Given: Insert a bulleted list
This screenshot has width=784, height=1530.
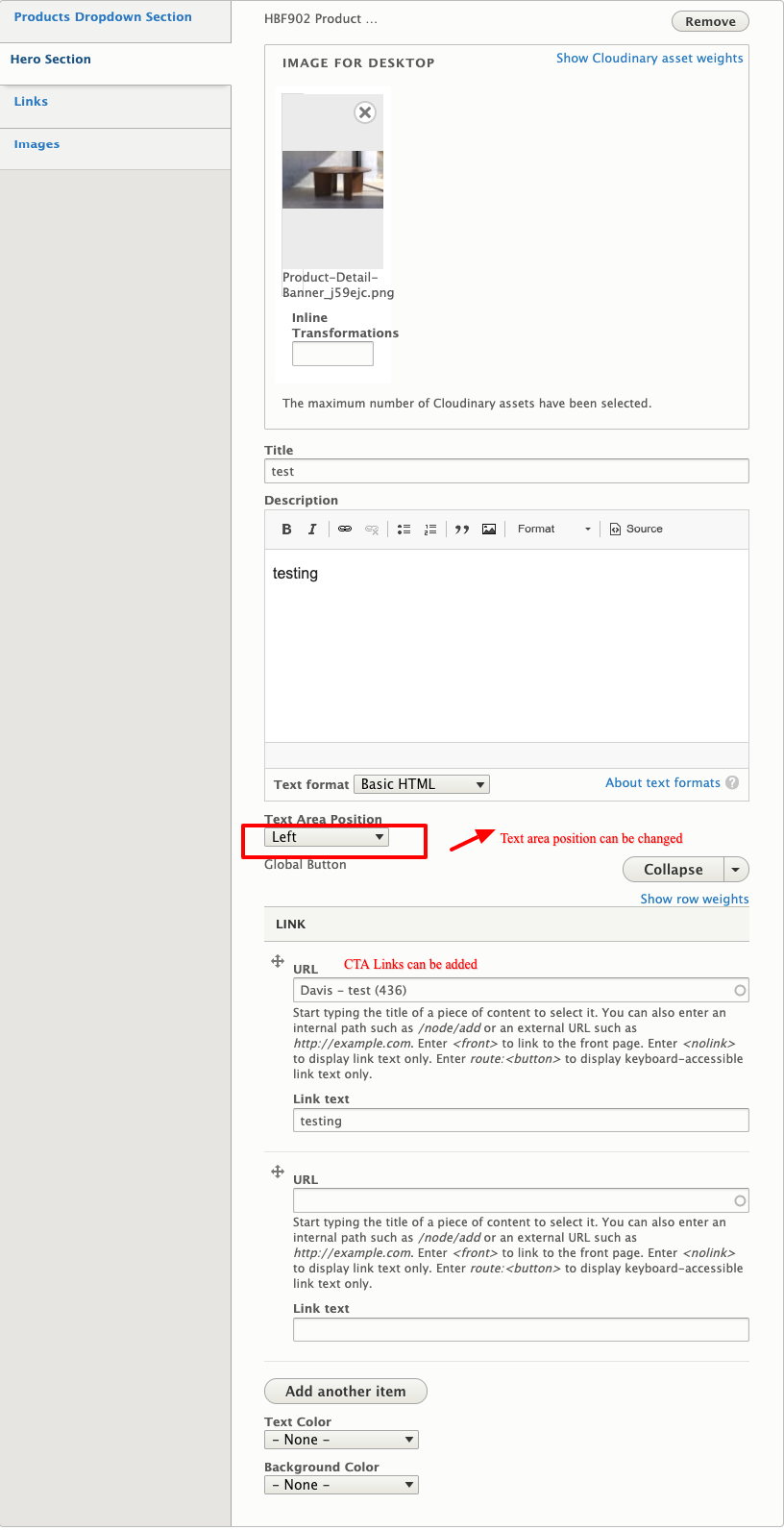Looking at the screenshot, I should [404, 530].
